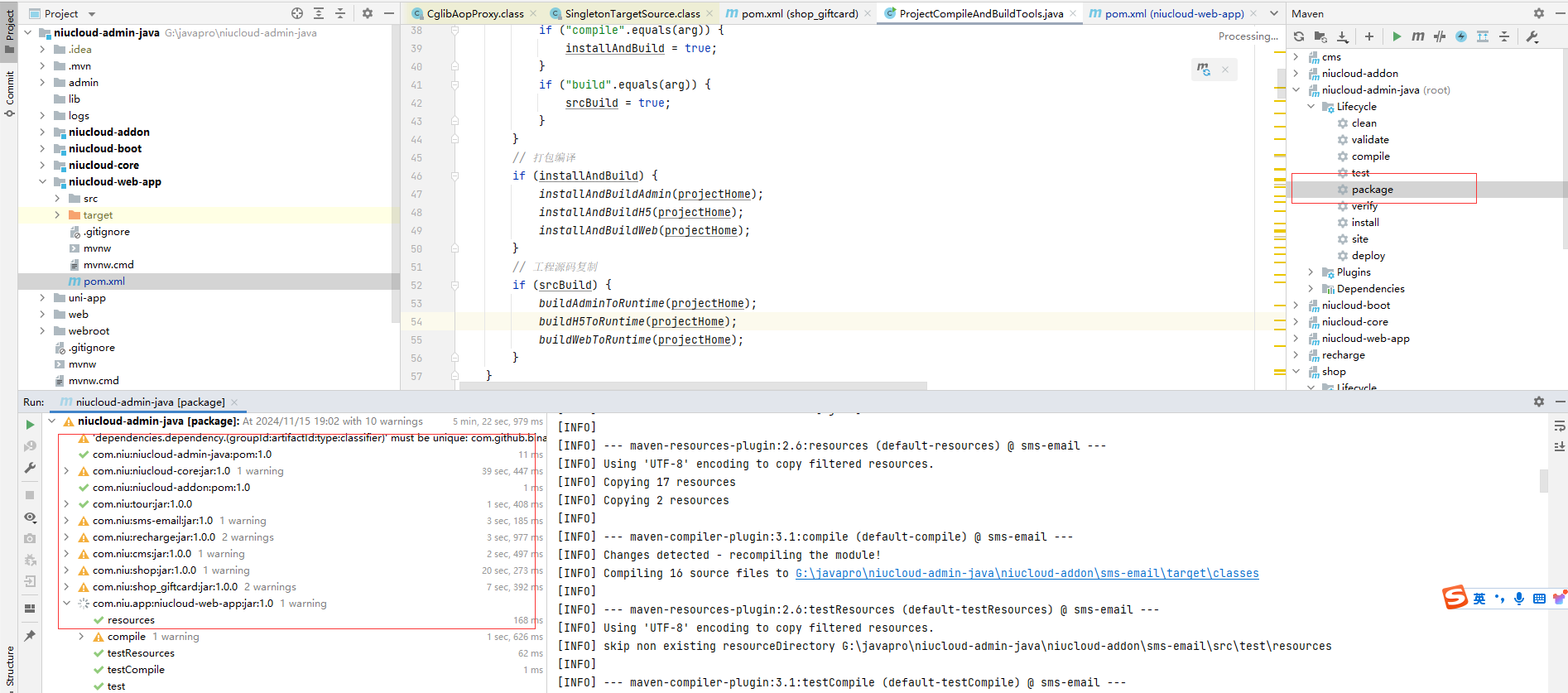The height and width of the screenshot is (693, 1568).
Task: Toggle soft-wrap in Run console
Action: (1560, 426)
